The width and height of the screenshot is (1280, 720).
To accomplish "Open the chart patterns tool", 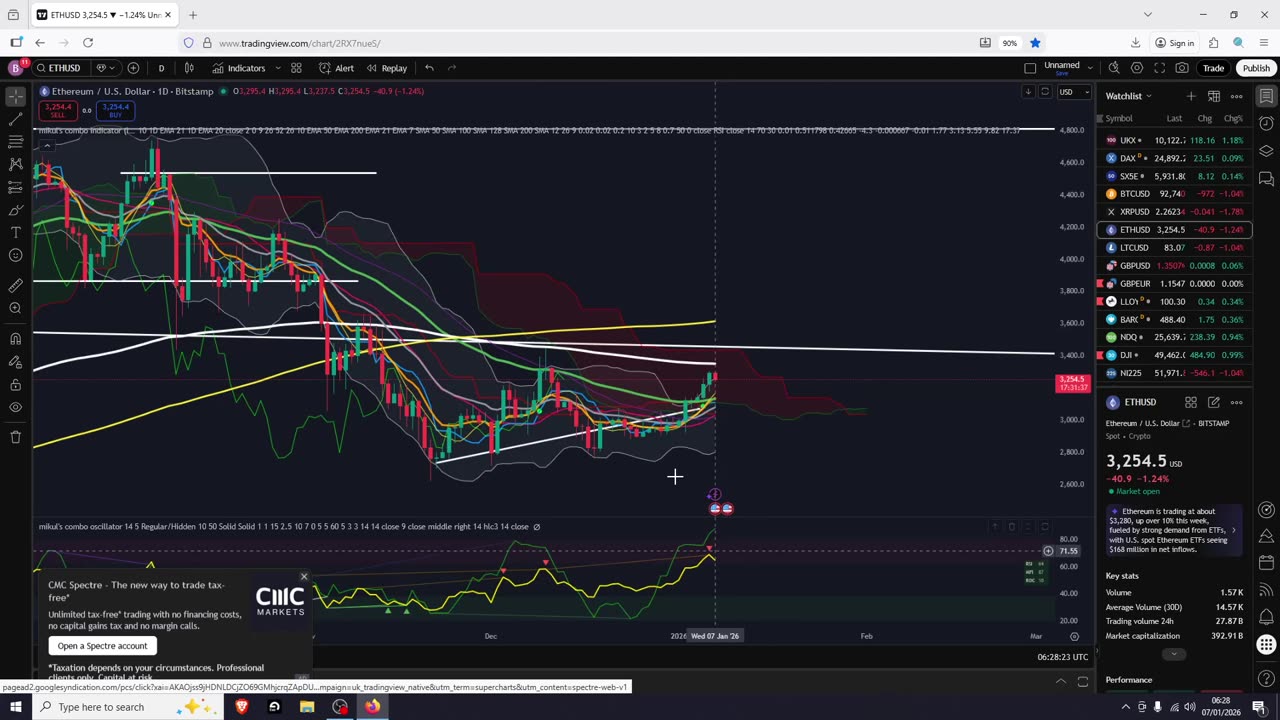I will click(x=15, y=164).
